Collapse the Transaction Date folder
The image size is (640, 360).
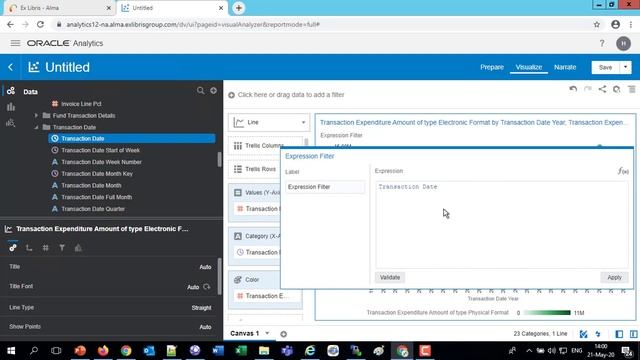point(36,127)
